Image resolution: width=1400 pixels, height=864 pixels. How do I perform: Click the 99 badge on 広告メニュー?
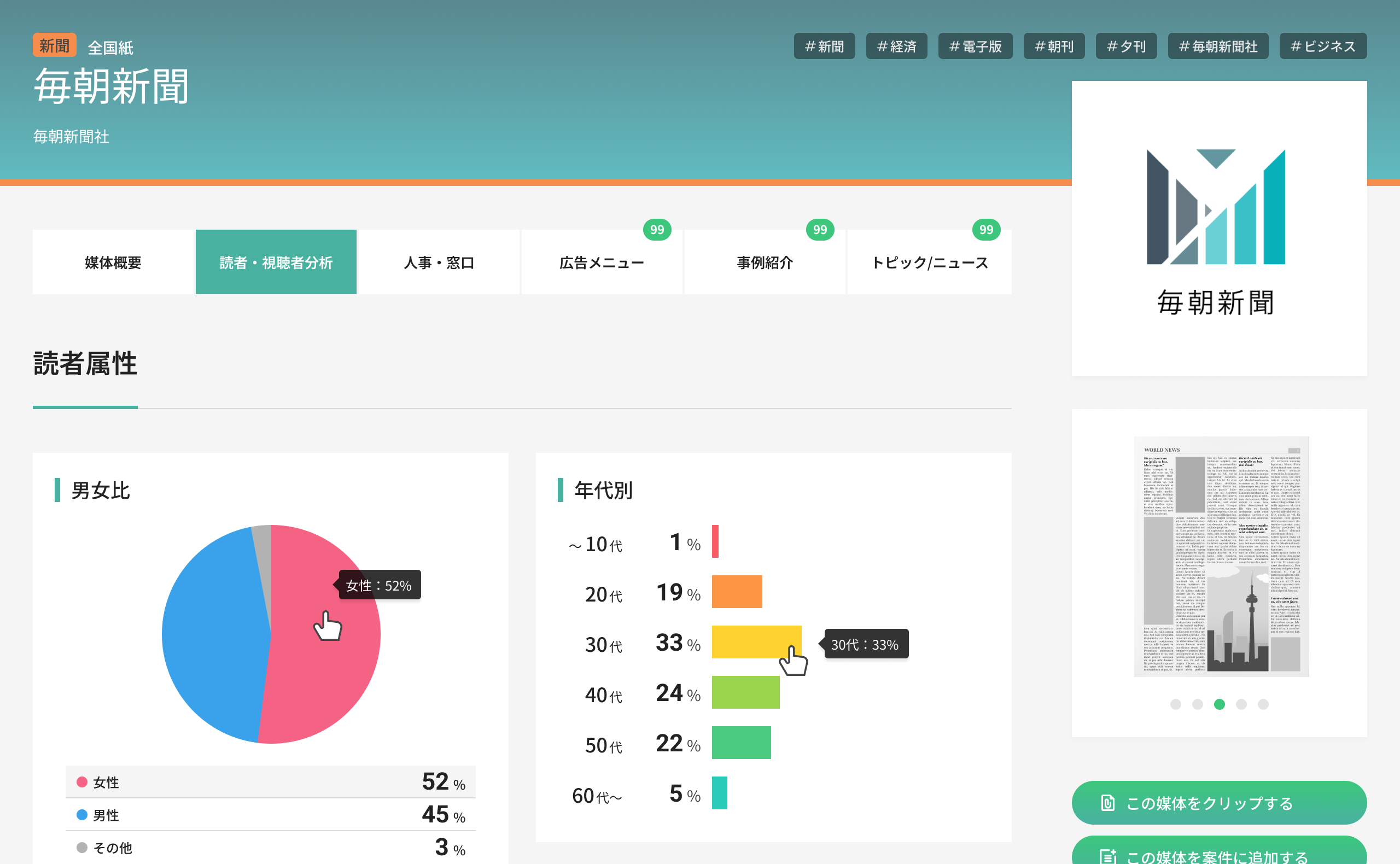(657, 230)
